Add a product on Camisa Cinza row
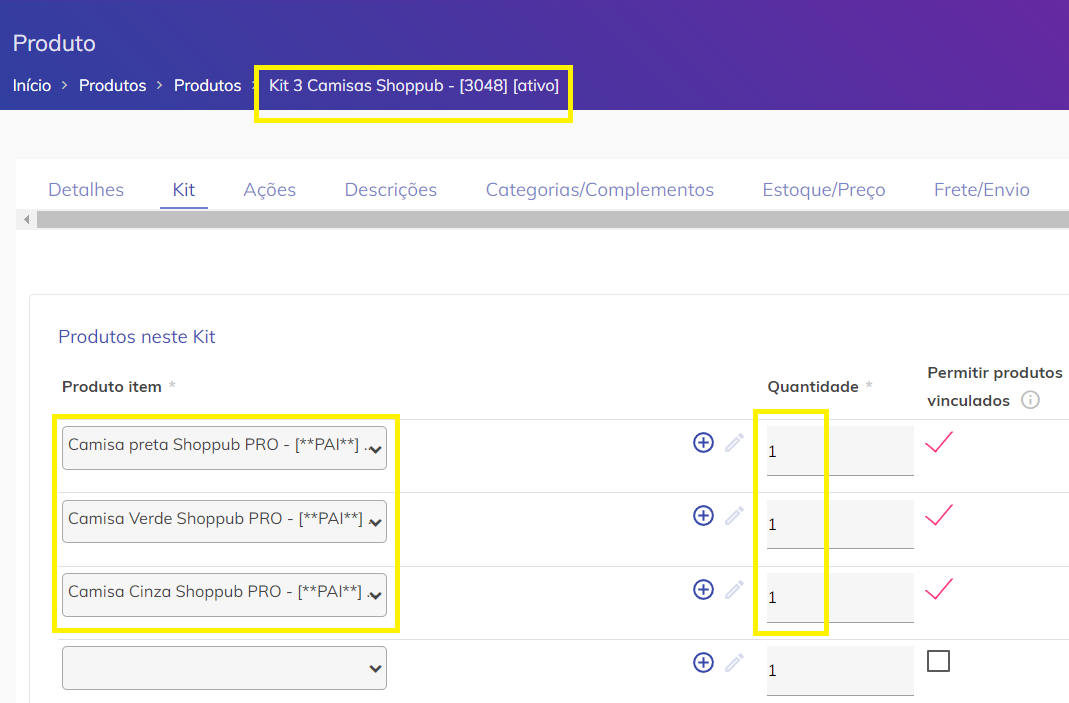 click(x=703, y=589)
